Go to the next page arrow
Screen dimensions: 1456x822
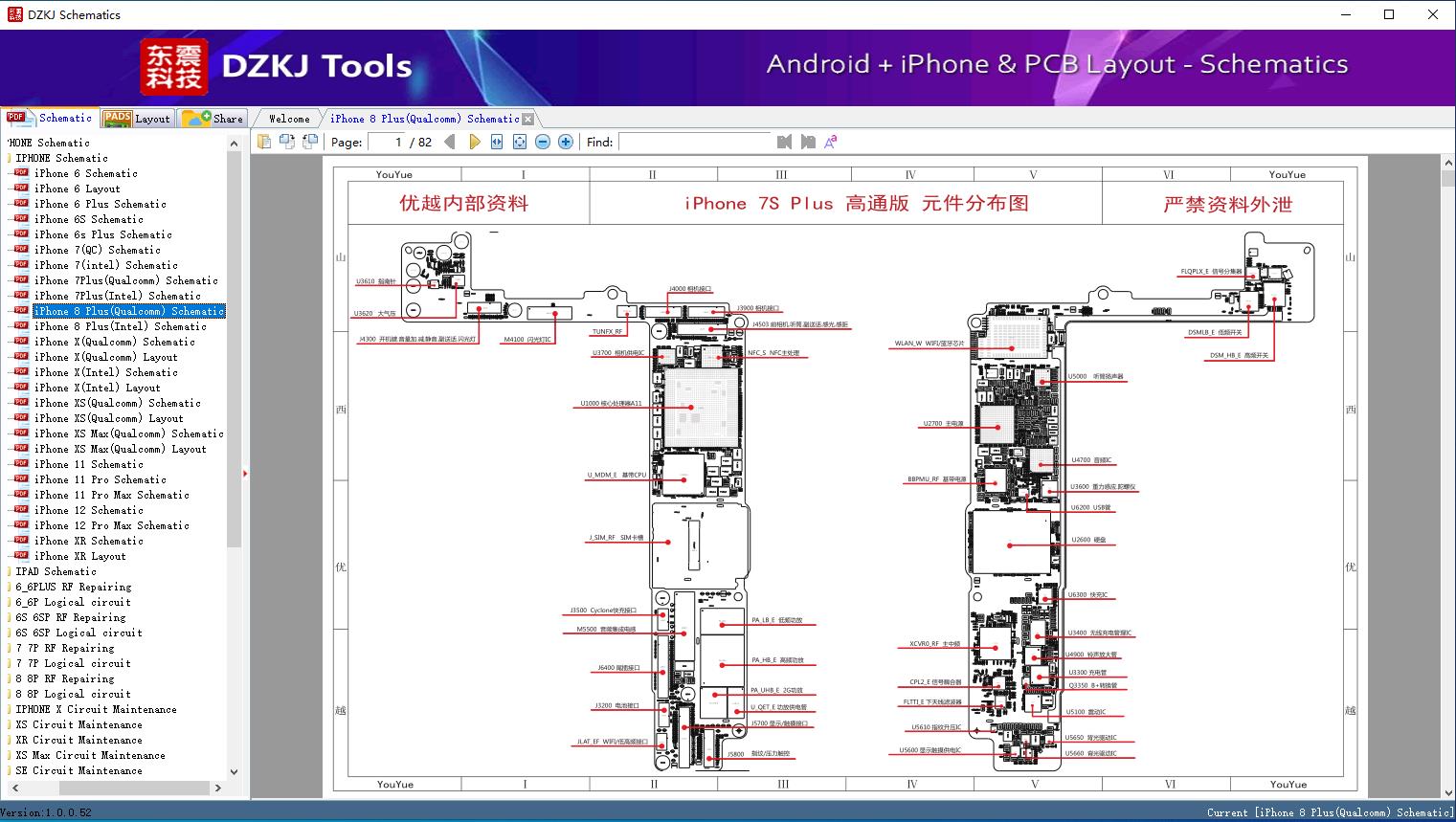[x=474, y=142]
